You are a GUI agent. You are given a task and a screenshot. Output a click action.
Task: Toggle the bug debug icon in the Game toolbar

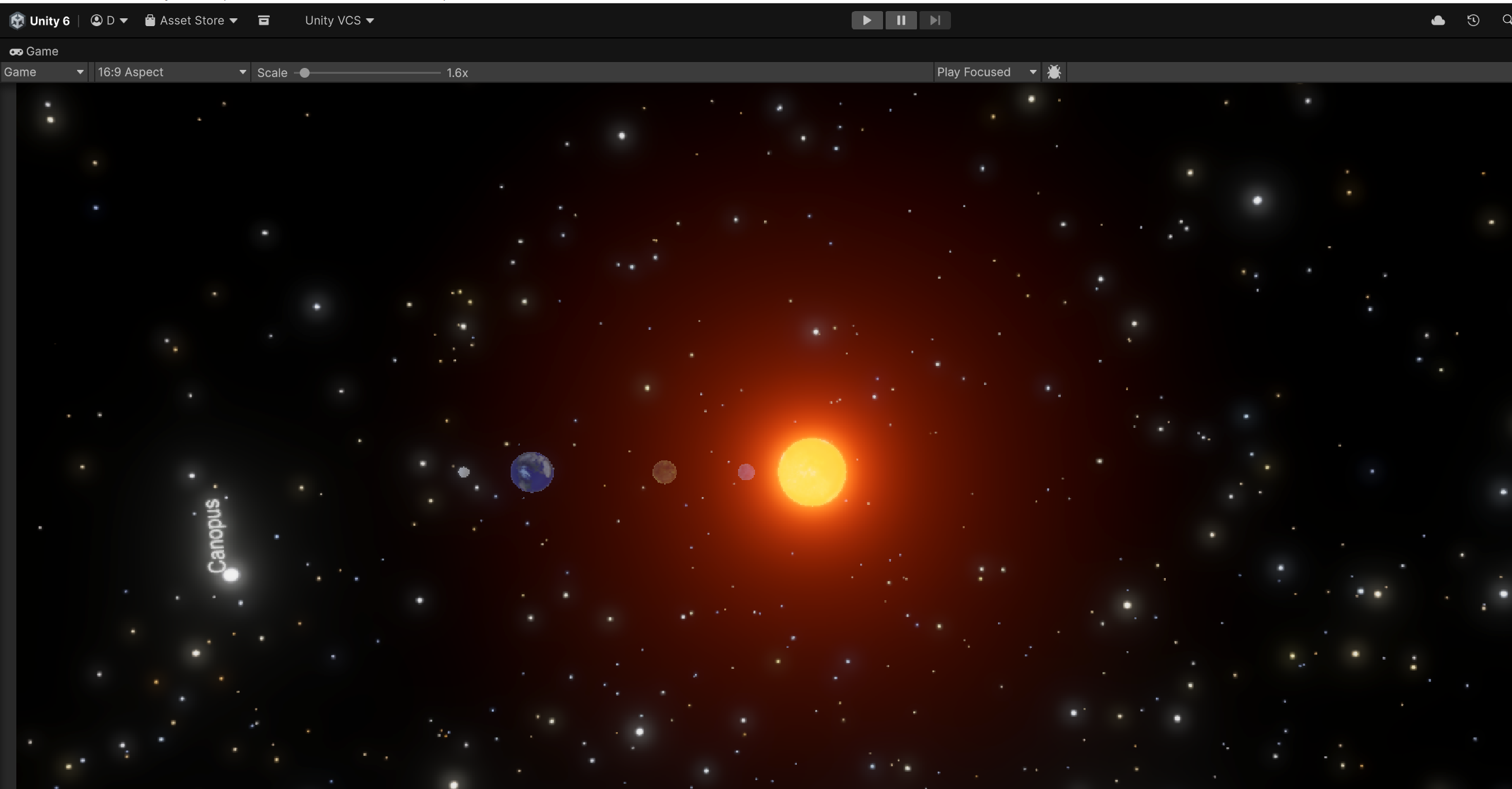click(x=1054, y=72)
